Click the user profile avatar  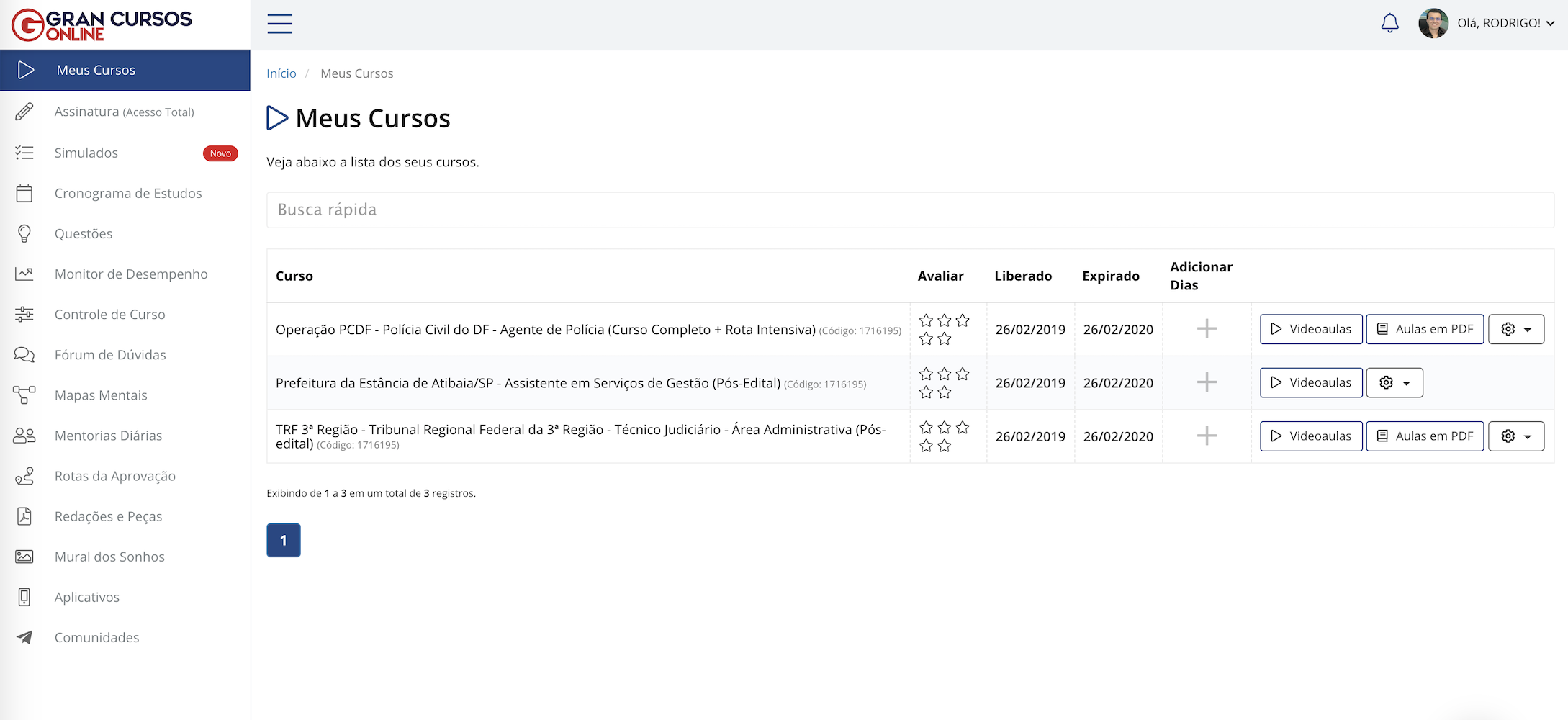pyautogui.click(x=1433, y=23)
